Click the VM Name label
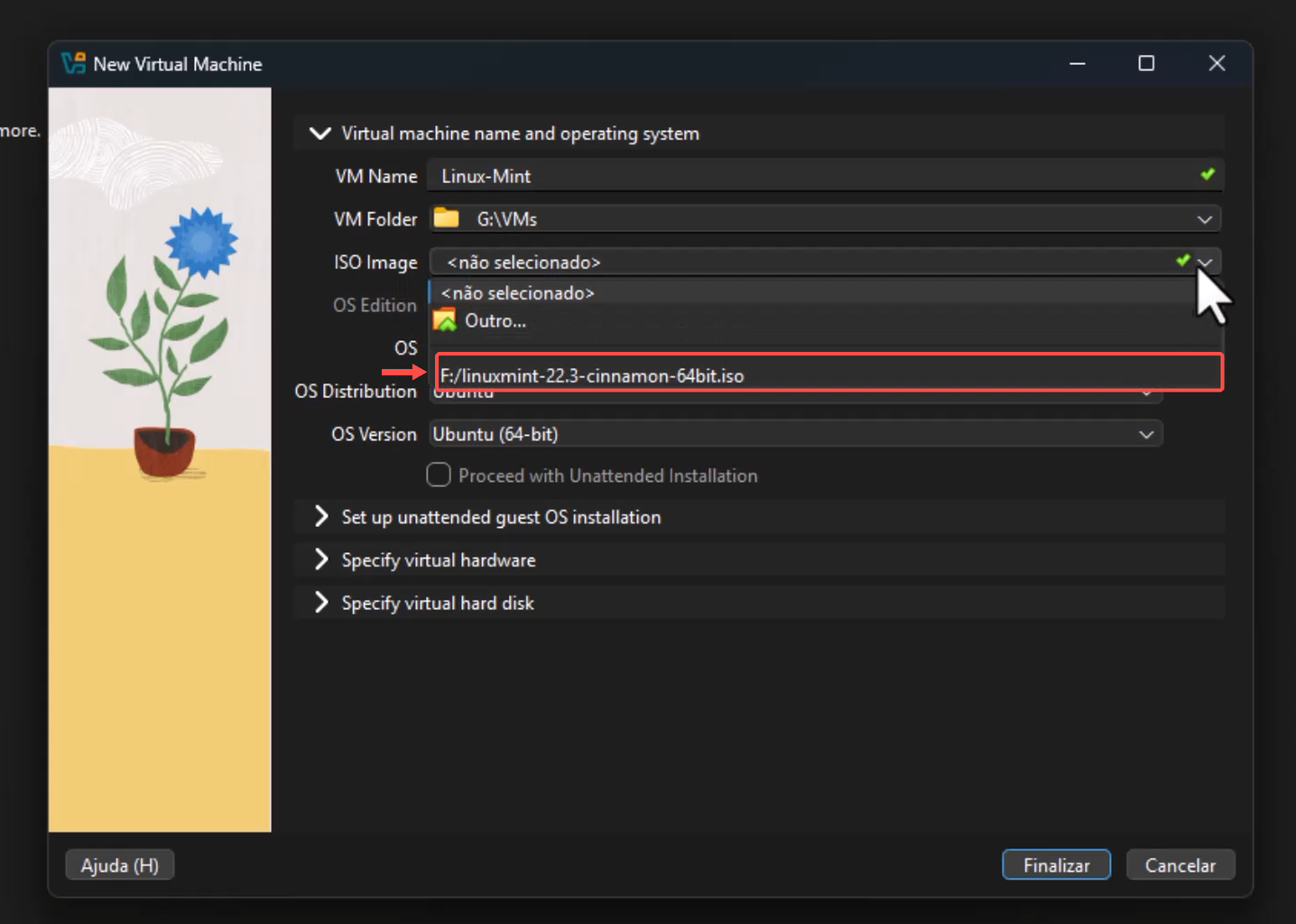Image resolution: width=1296 pixels, height=924 pixels. [376, 176]
